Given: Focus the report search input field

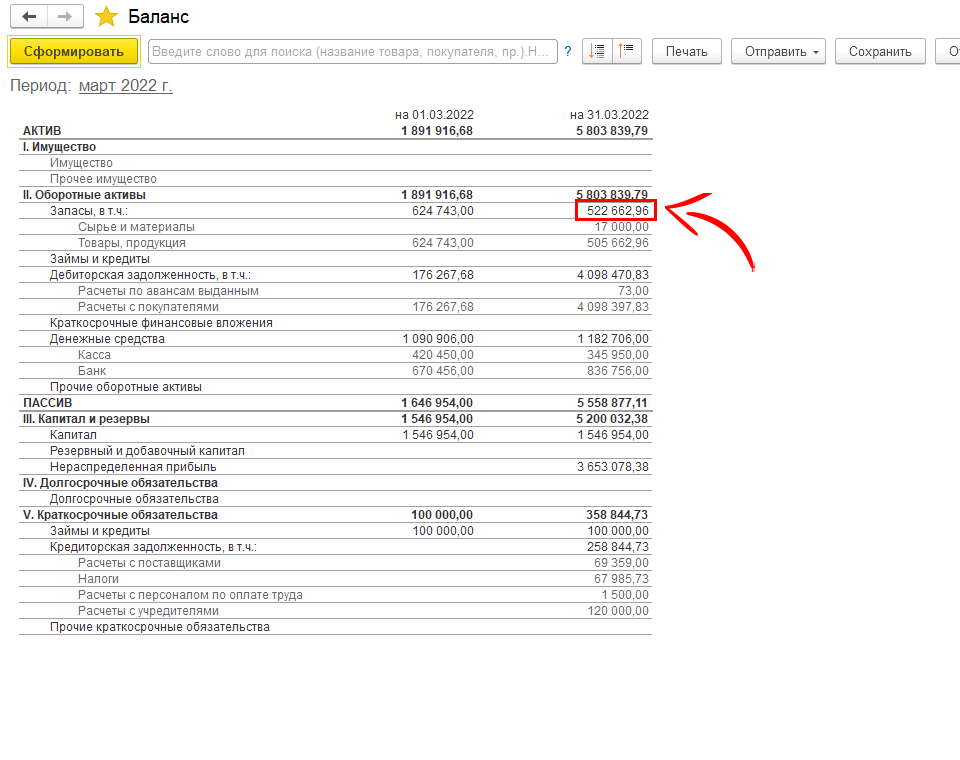Looking at the screenshot, I should tap(352, 52).
